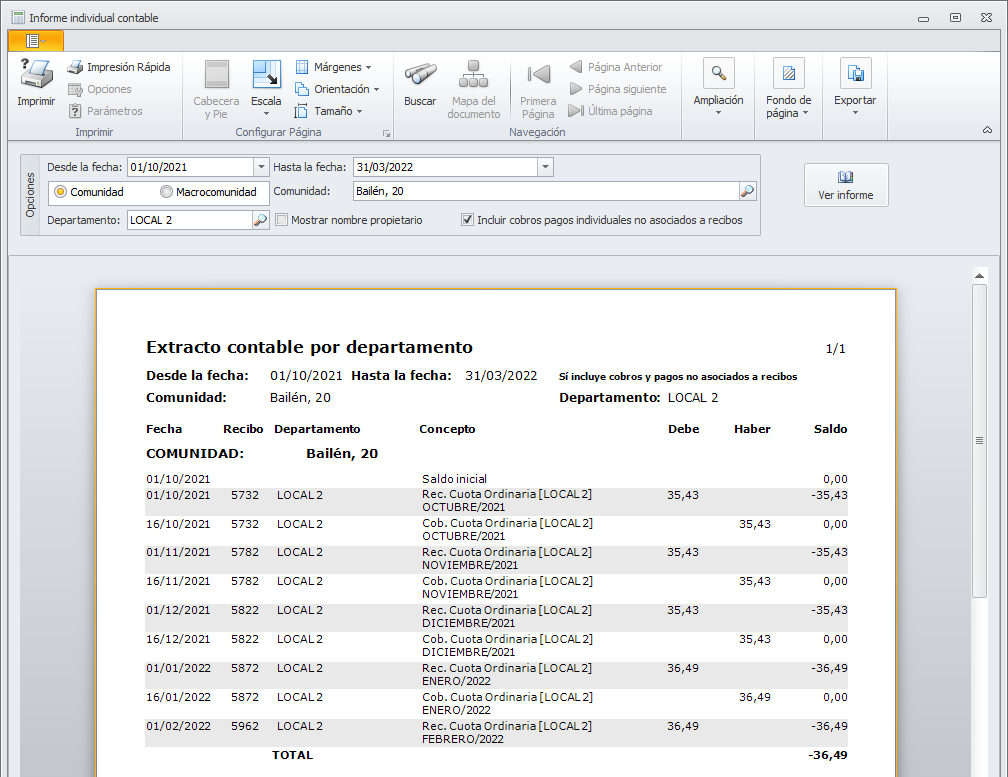Screen dimensions: 1008x777
Task: Click the Ver informe button
Action: (846, 185)
